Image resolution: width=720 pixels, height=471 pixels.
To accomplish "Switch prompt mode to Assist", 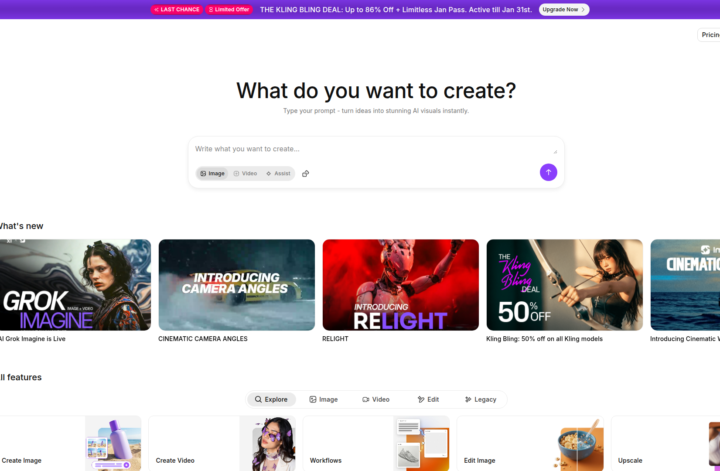I will click(x=278, y=174).
